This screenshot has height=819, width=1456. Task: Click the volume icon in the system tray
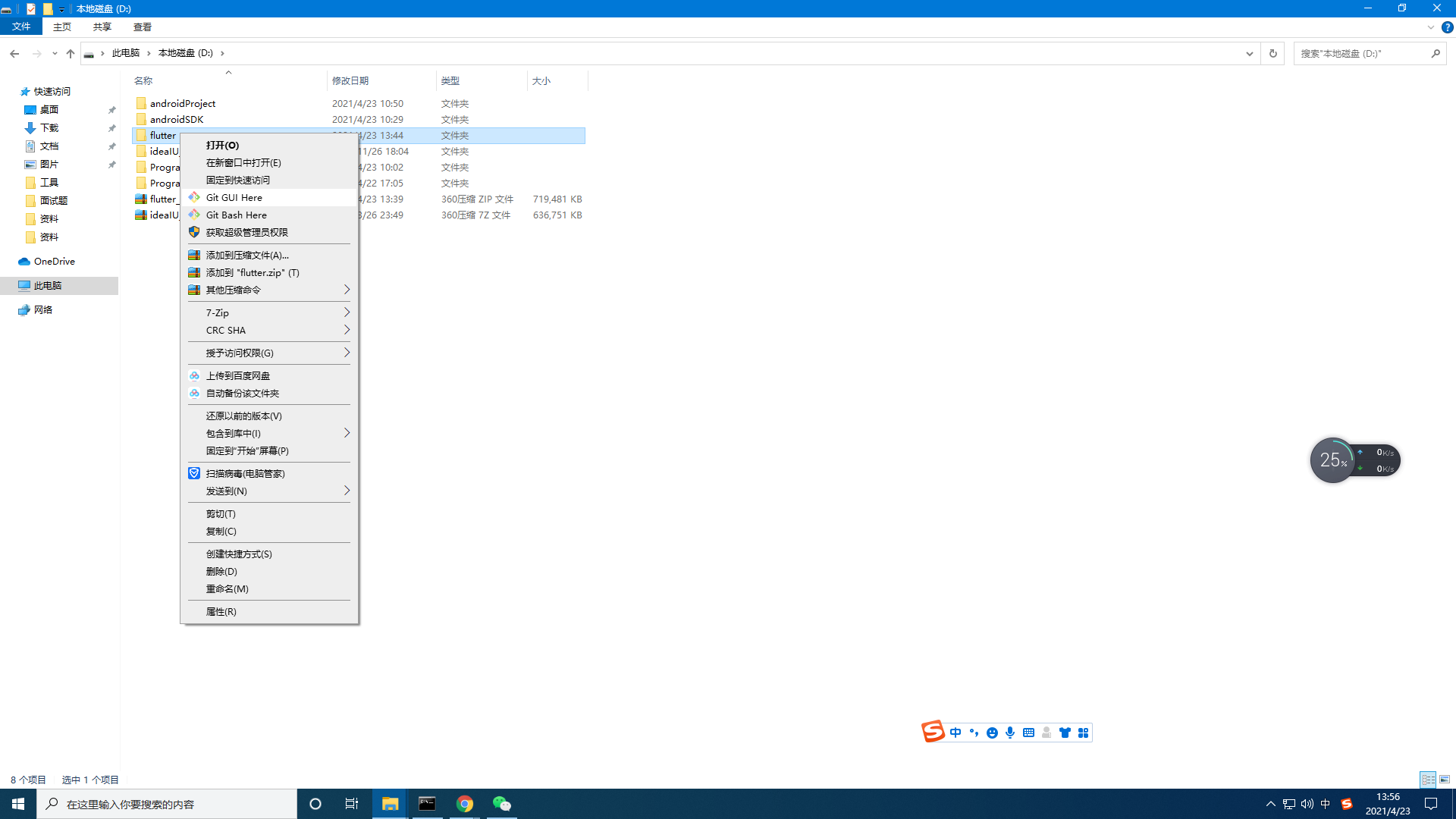point(1307,803)
